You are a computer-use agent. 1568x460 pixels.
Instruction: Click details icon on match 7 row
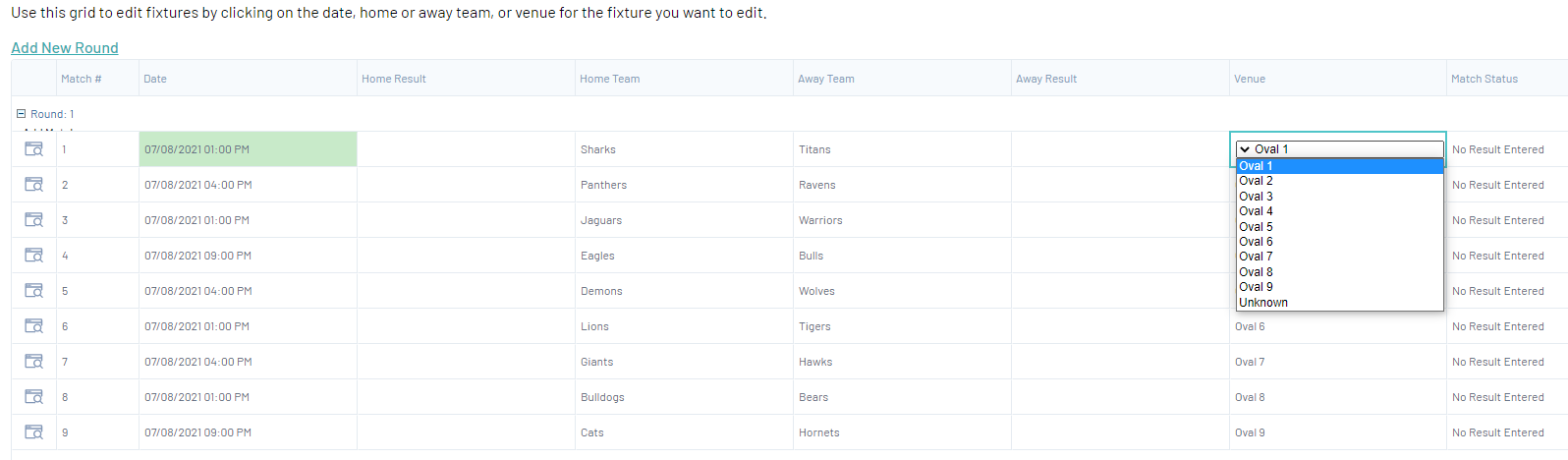point(33,362)
